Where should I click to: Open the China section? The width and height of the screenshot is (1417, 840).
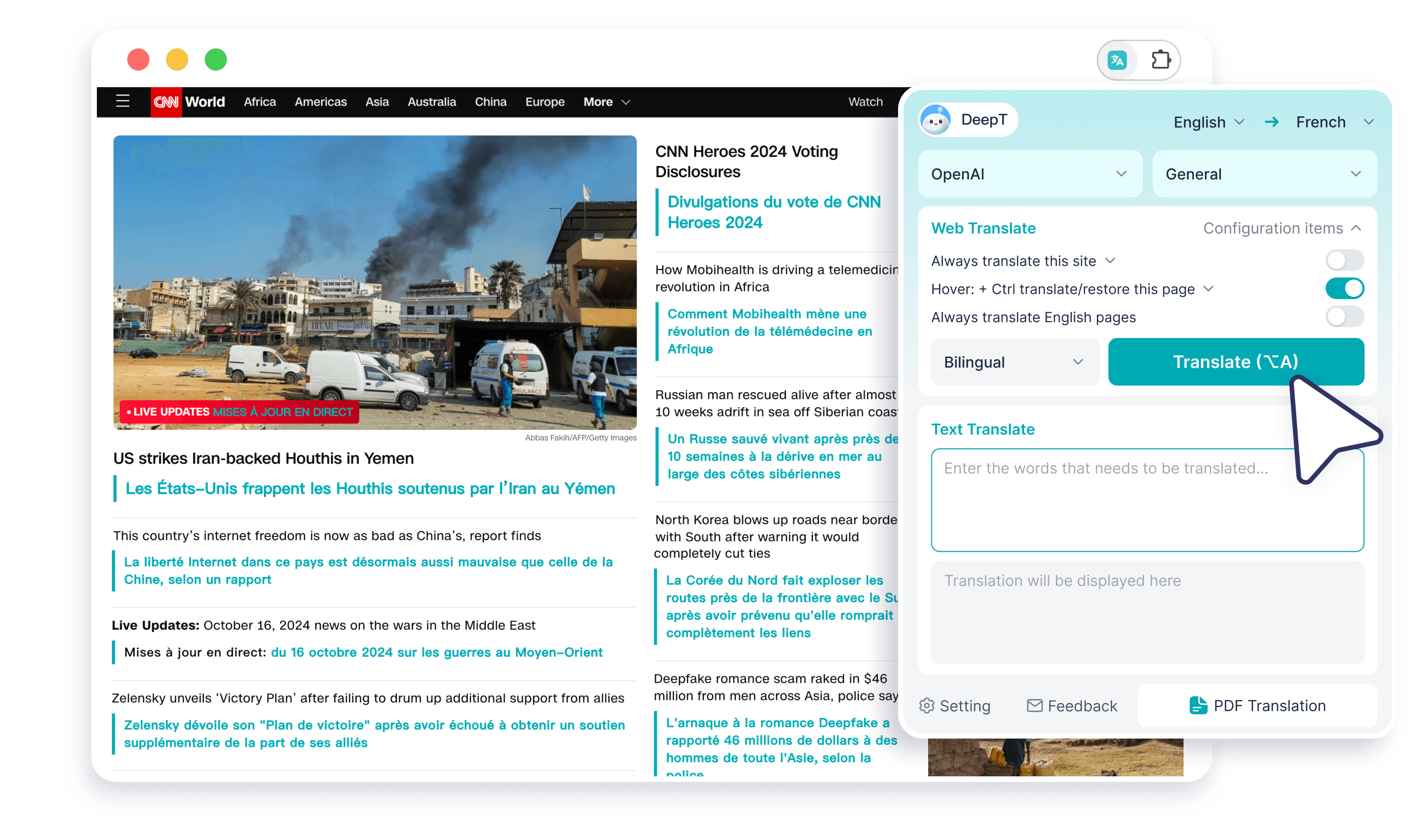[x=491, y=102]
